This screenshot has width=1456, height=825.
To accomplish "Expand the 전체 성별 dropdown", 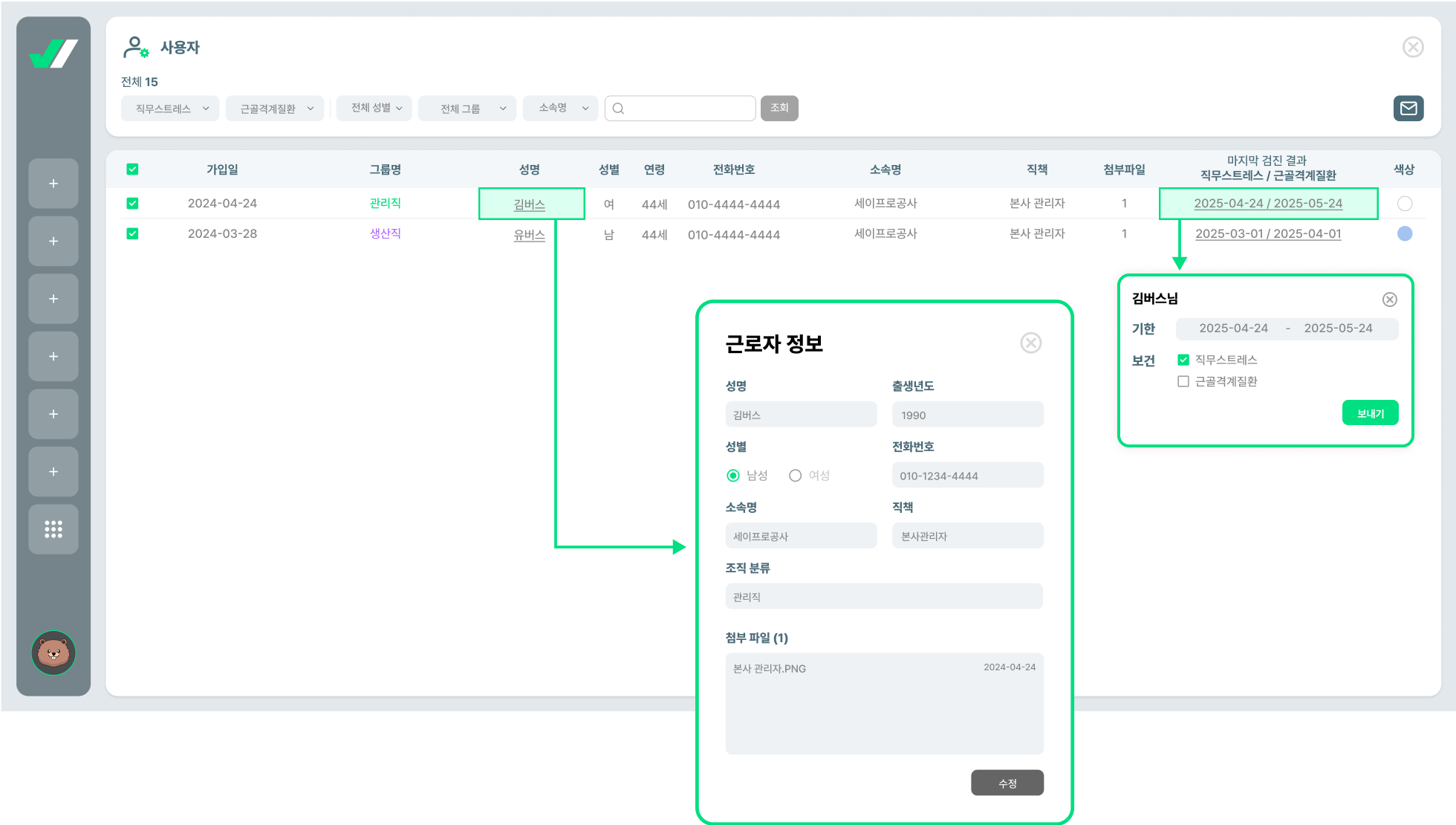I will pos(374,109).
